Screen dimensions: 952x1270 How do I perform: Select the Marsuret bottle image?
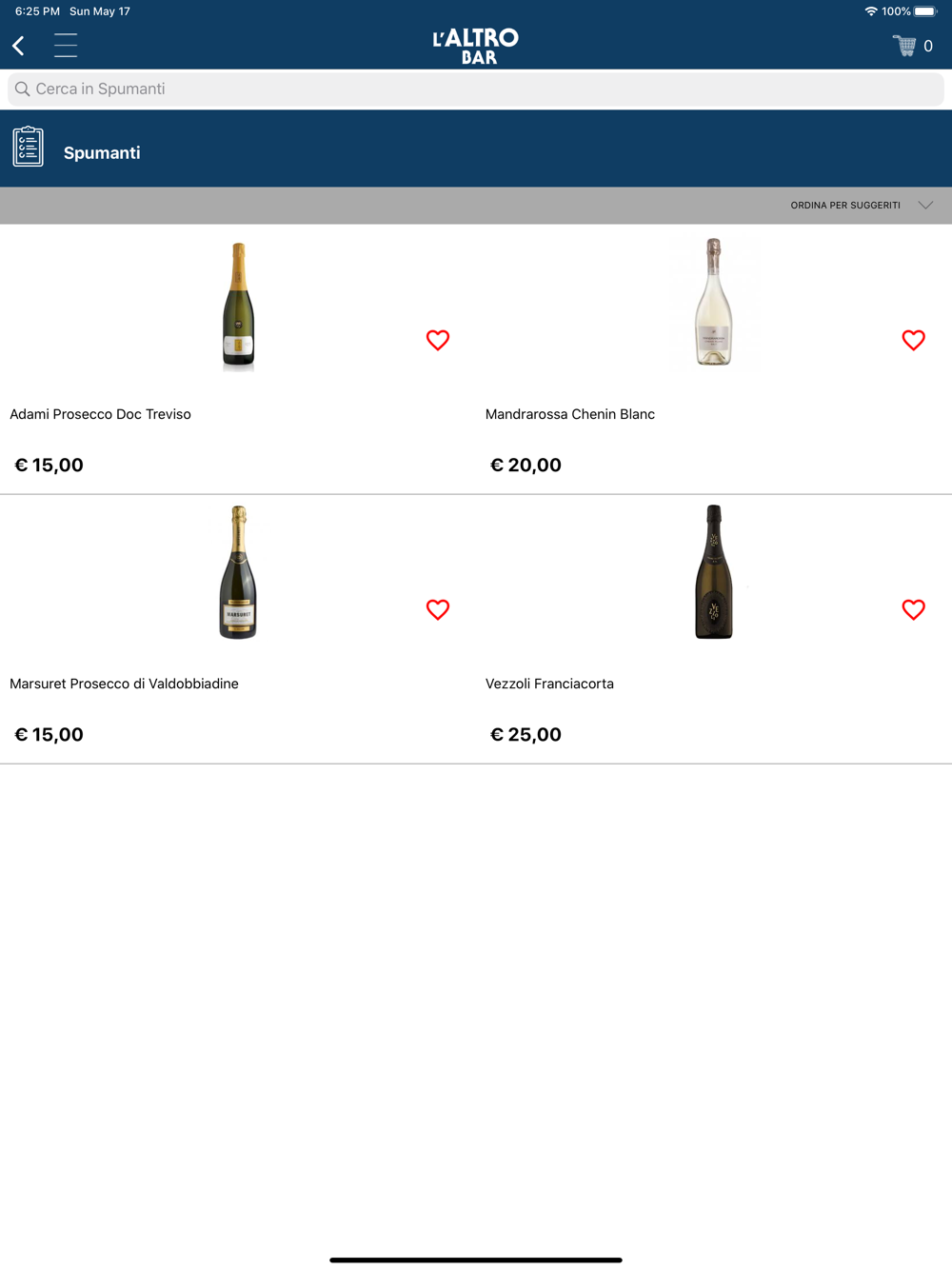click(238, 572)
